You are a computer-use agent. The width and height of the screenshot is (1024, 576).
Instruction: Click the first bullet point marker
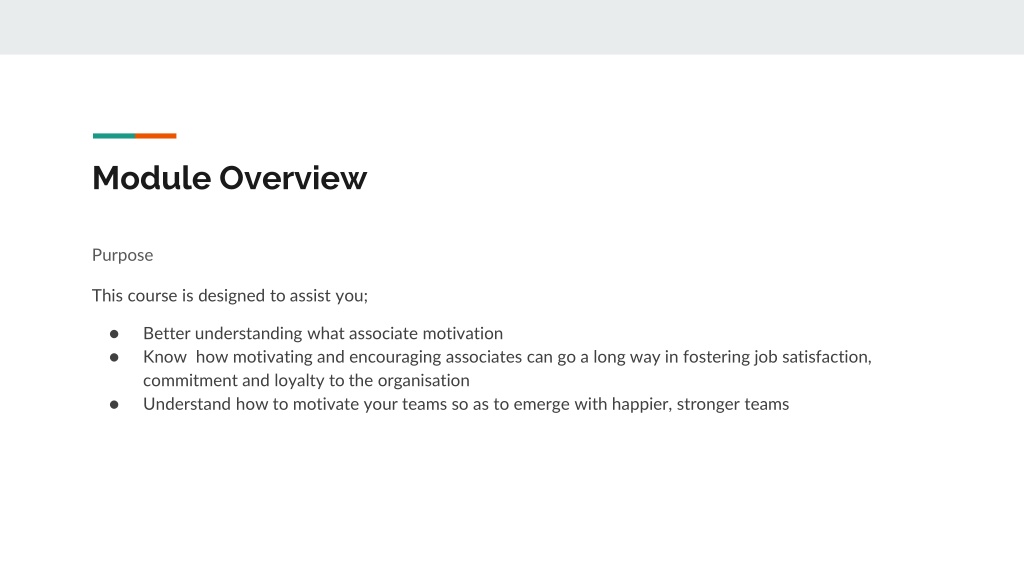pos(114,334)
